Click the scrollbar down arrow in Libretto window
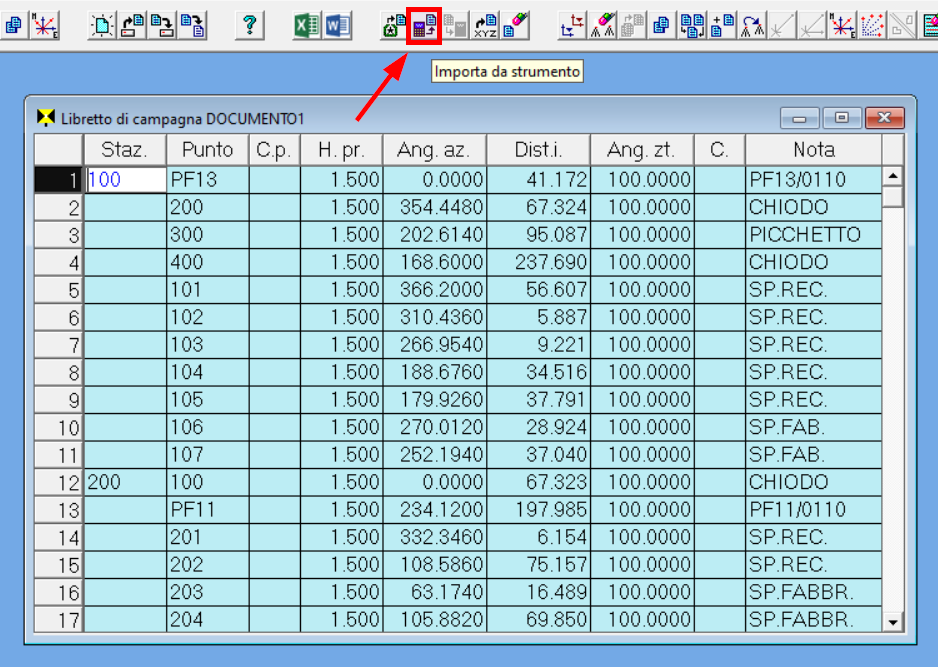The image size is (938, 667). point(893,622)
